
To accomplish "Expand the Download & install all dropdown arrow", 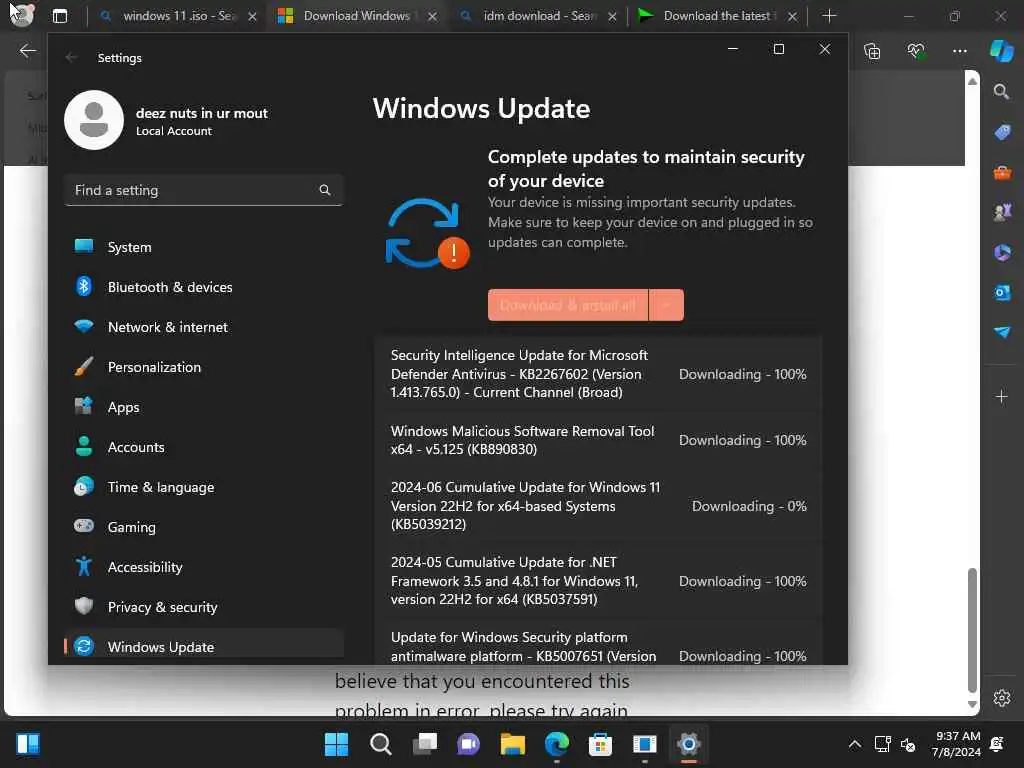I will (x=666, y=305).
